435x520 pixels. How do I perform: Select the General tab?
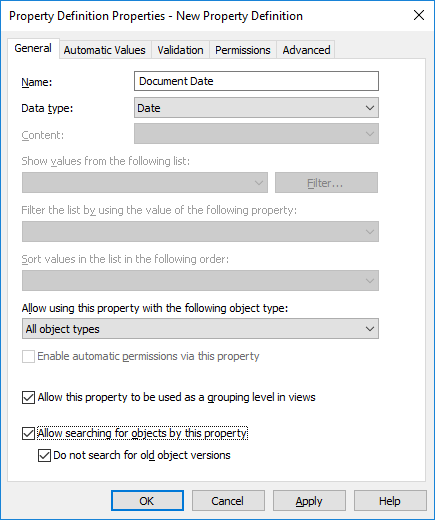[x=33, y=48]
